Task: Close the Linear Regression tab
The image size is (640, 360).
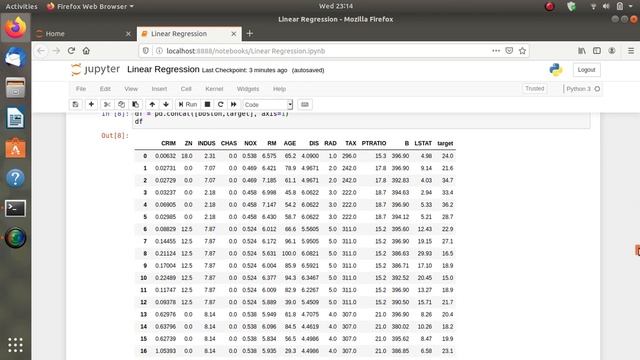Action: 233,34
